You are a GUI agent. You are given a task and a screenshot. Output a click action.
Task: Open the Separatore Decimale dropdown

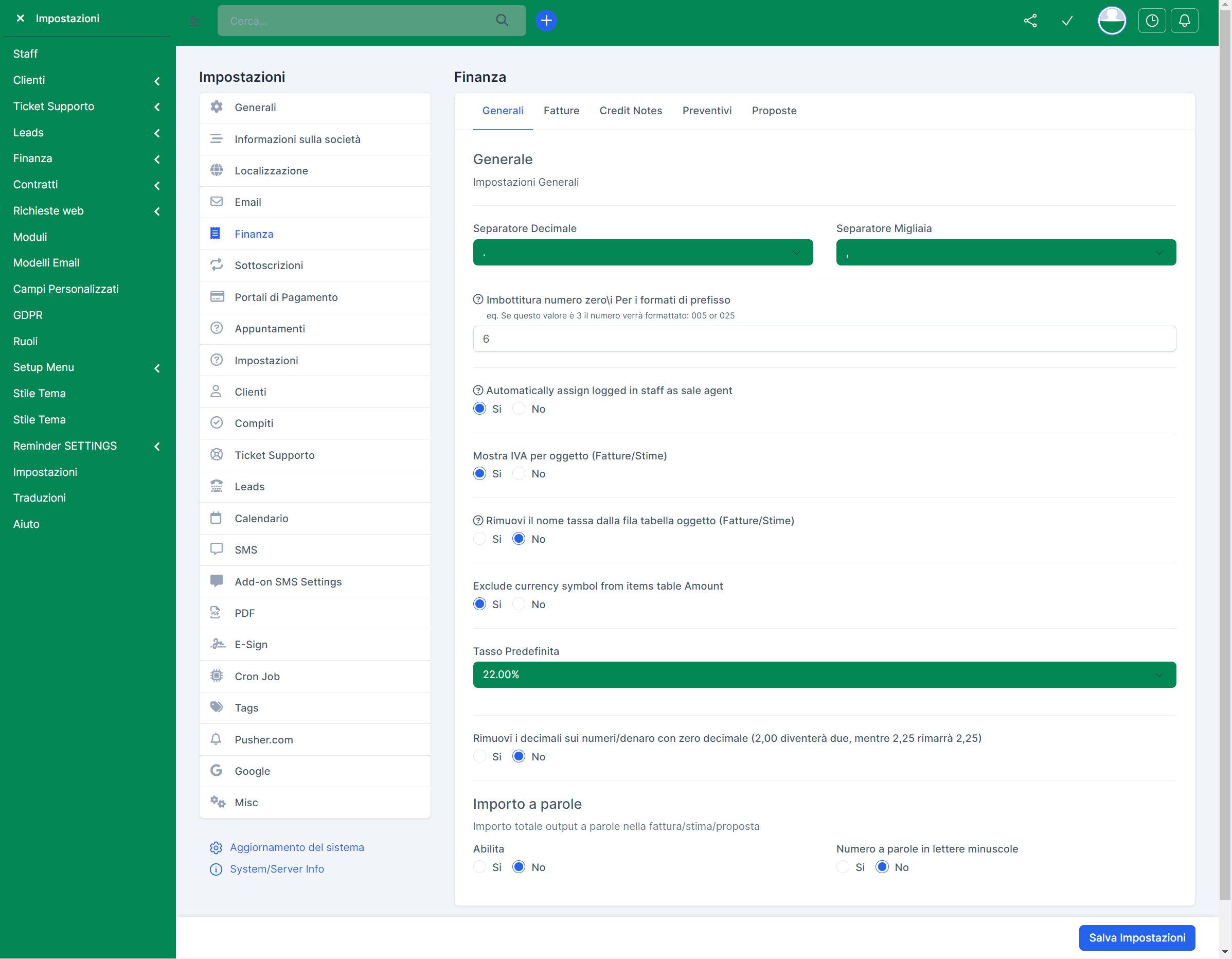click(642, 253)
